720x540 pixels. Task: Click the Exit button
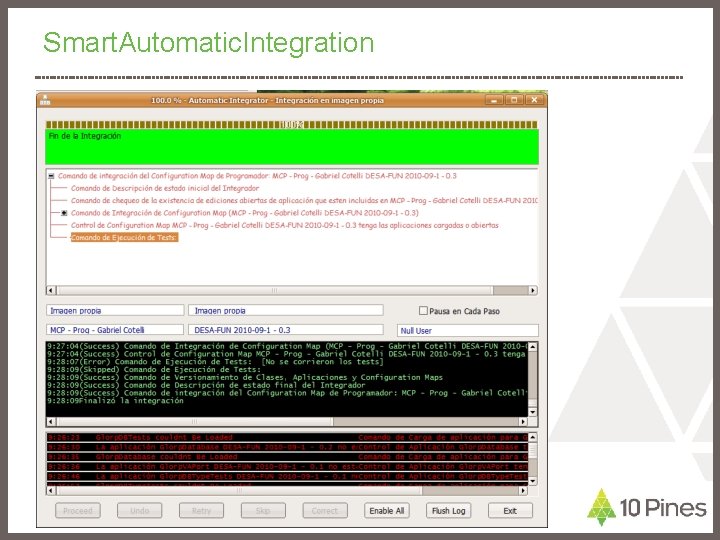(510, 511)
